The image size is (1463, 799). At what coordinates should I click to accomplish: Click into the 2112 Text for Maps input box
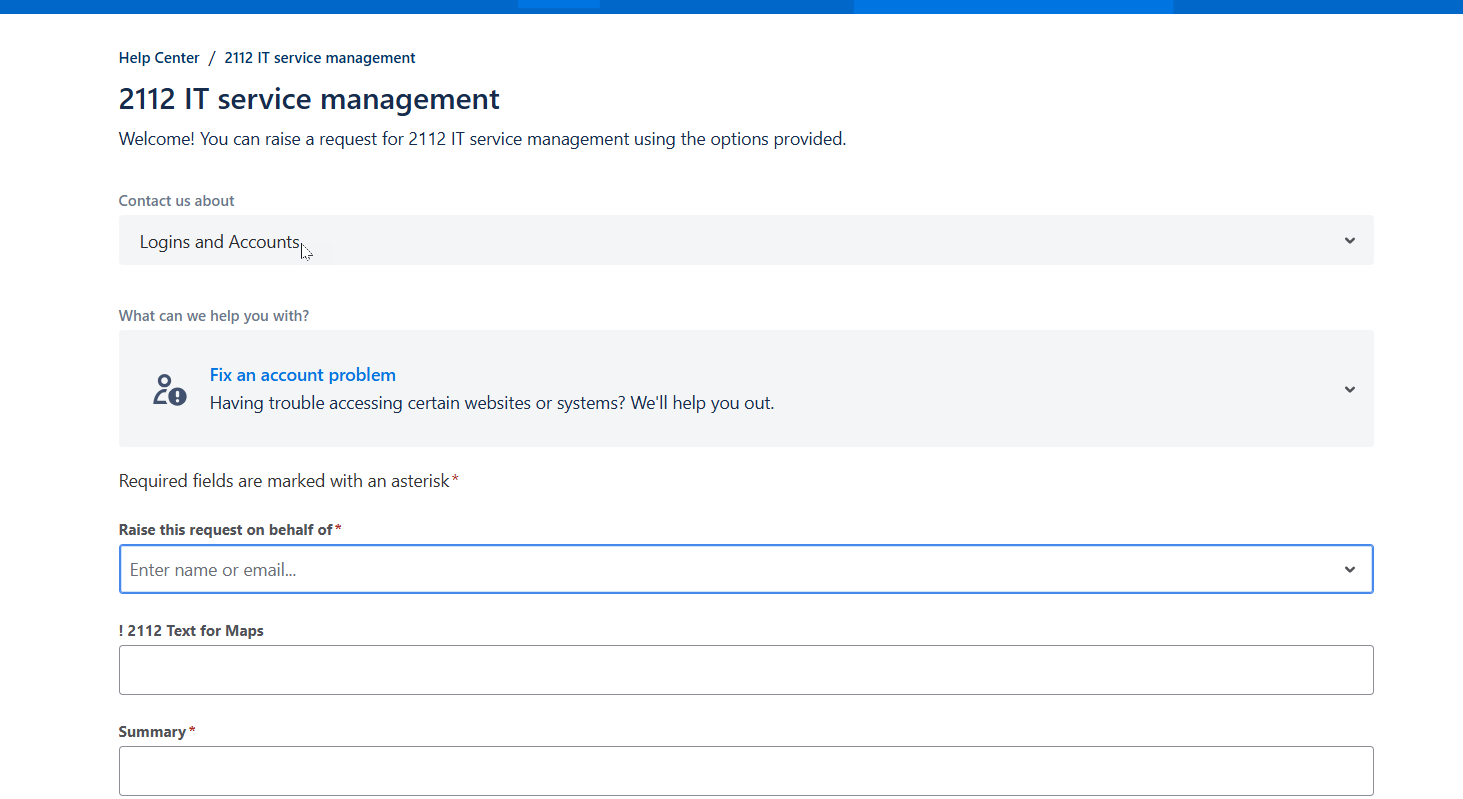745,670
